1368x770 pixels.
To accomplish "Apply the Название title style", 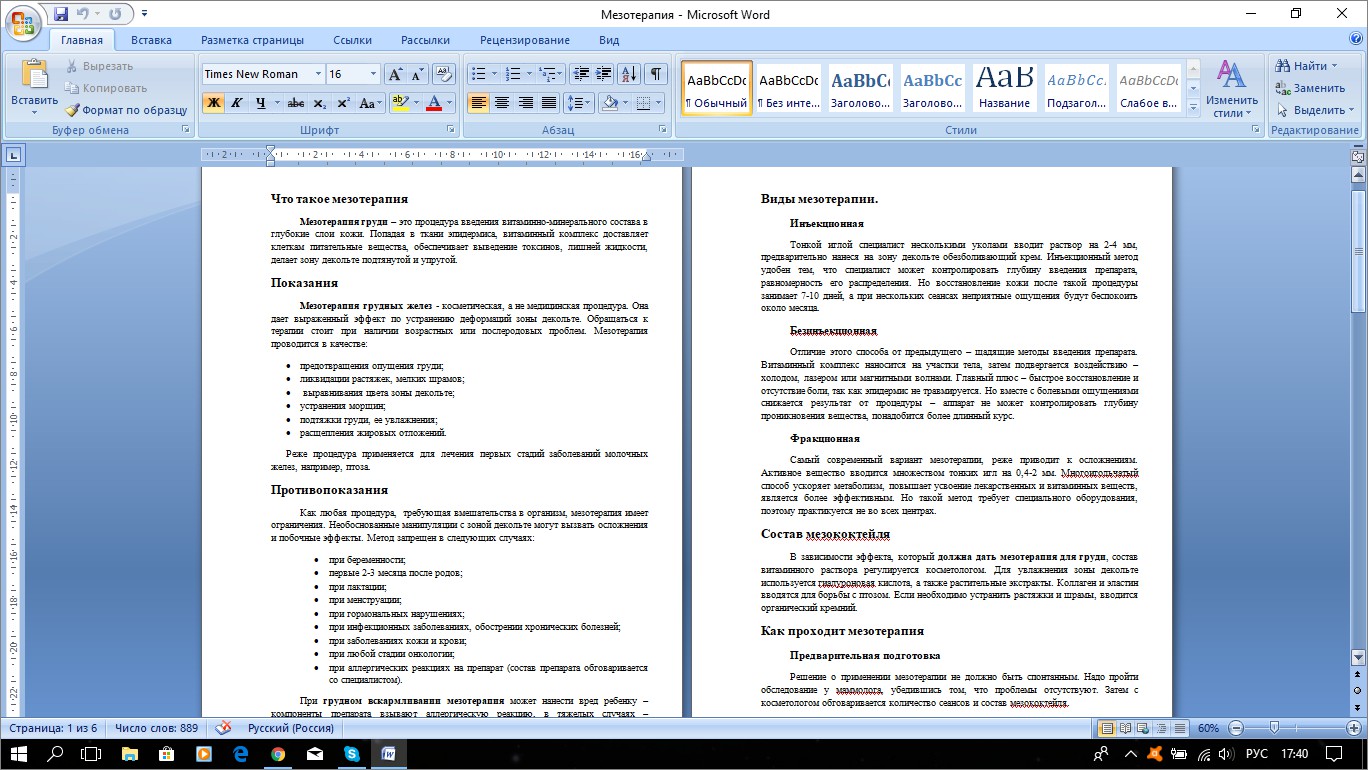I will coord(1005,88).
